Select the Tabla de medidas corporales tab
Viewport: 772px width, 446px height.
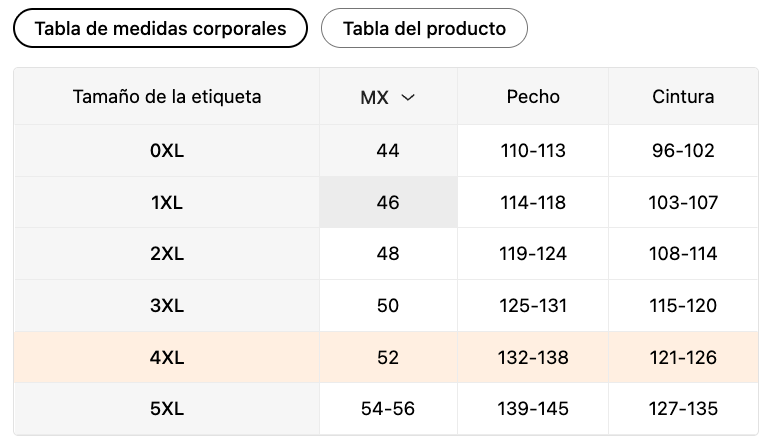[161, 29]
